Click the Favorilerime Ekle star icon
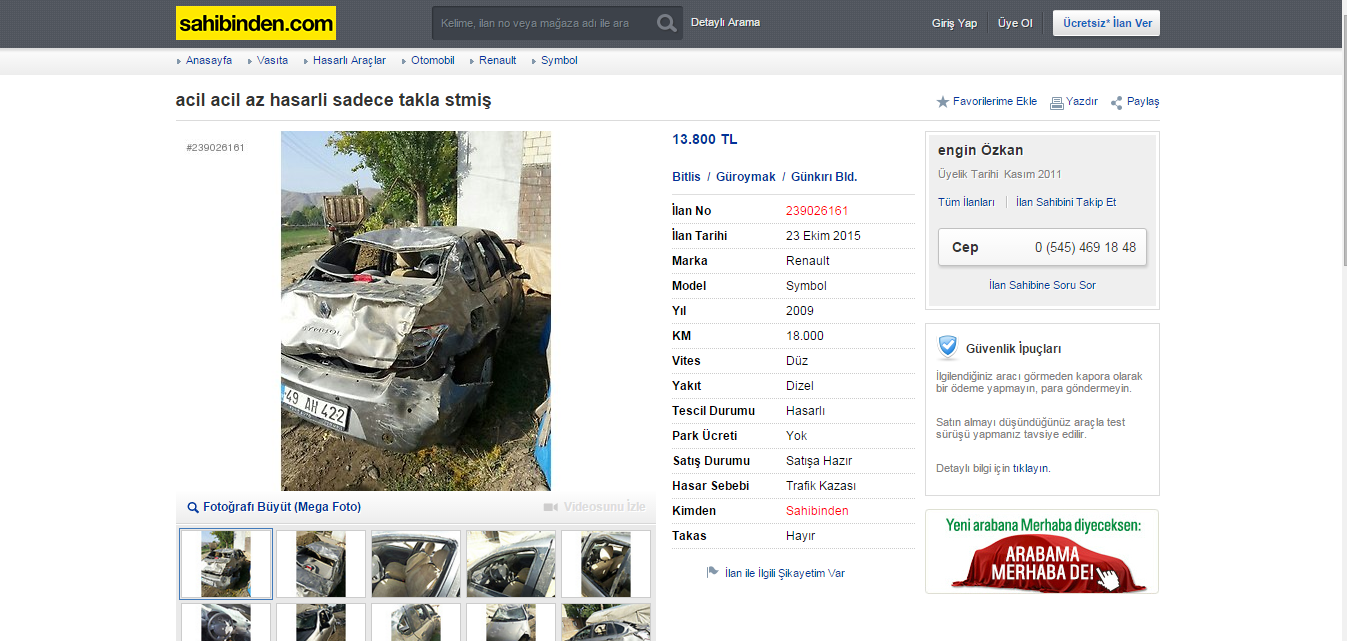The height and width of the screenshot is (641, 1347). click(x=942, y=102)
